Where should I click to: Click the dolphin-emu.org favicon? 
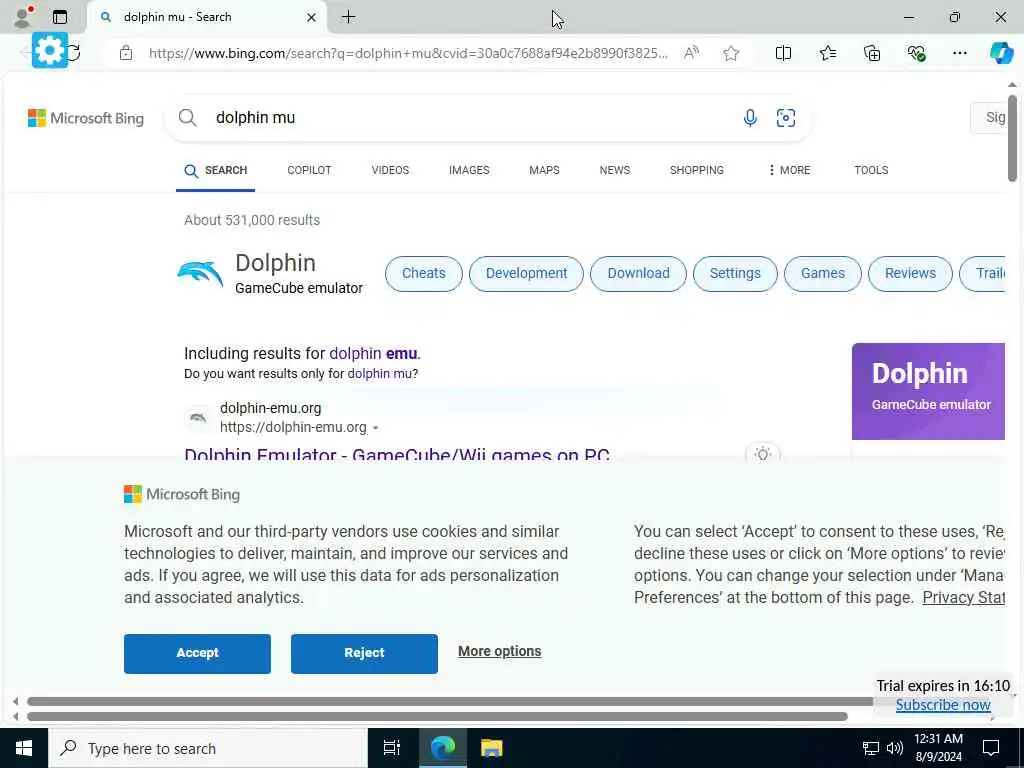pyautogui.click(x=198, y=418)
